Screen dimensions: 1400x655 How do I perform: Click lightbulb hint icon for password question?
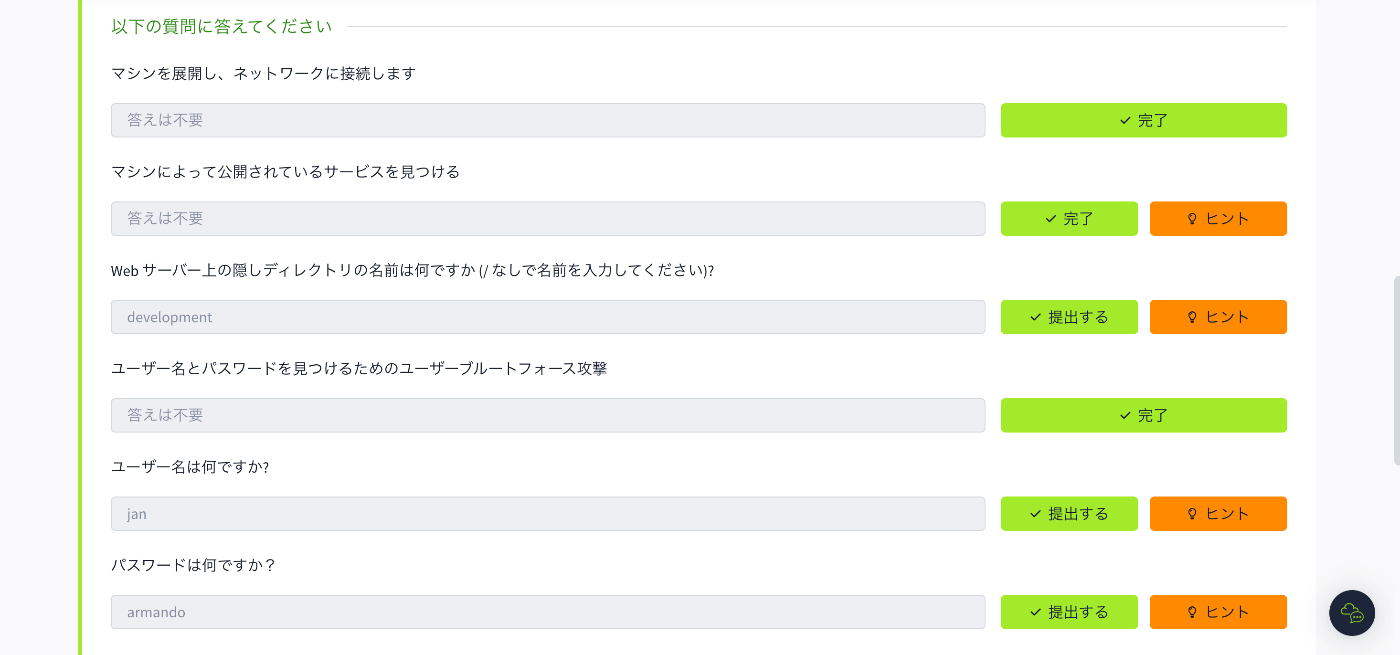[x=1192, y=612]
